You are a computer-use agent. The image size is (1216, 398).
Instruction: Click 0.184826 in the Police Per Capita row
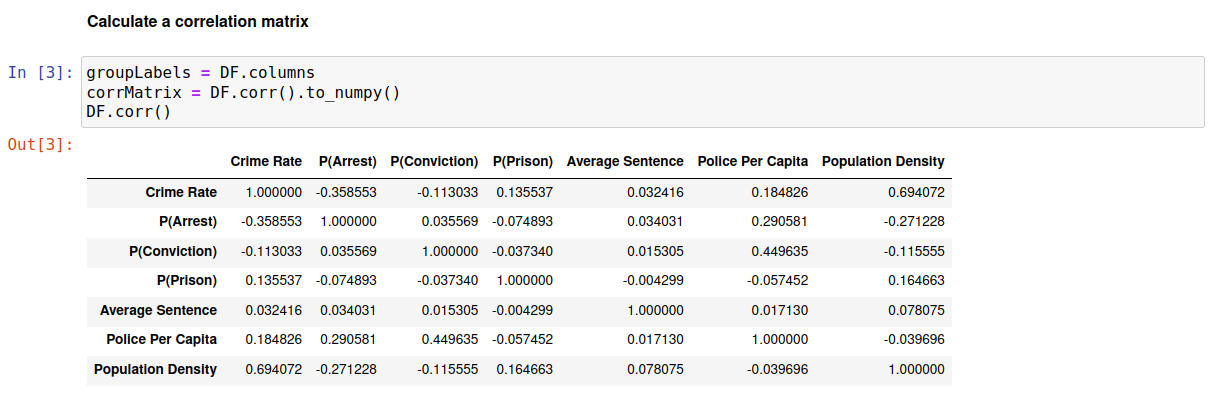(273, 340)
